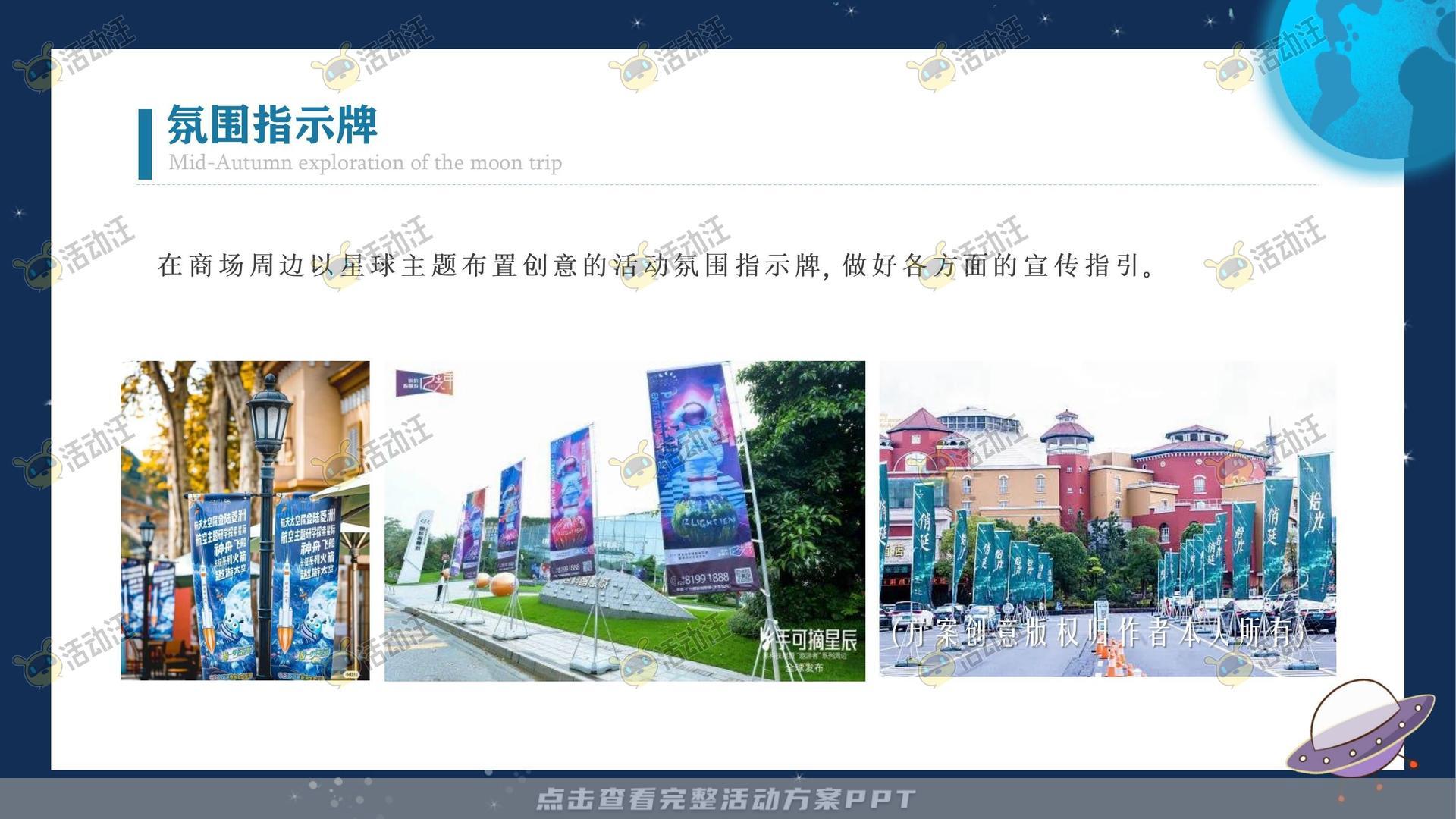Viewport: 1456px width, 819px height.
Task: Select the description paragraph starting '在商场周边'
Action: click(x=657, y=265)
